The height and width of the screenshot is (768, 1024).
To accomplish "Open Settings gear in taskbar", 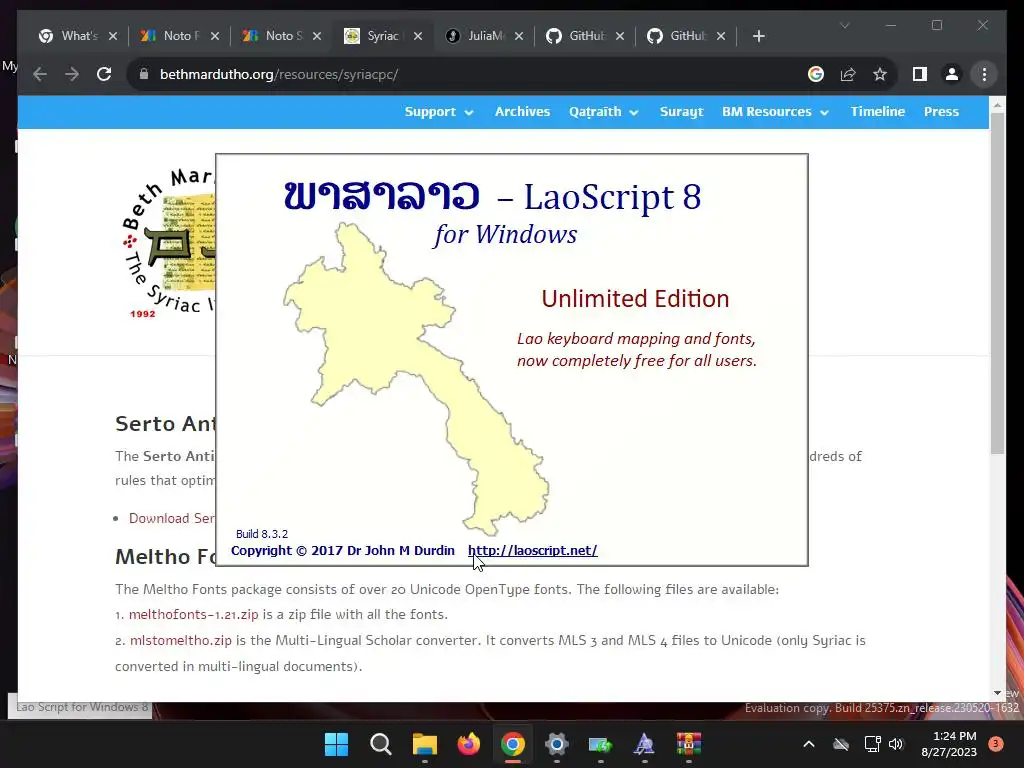I will [556, 744].
